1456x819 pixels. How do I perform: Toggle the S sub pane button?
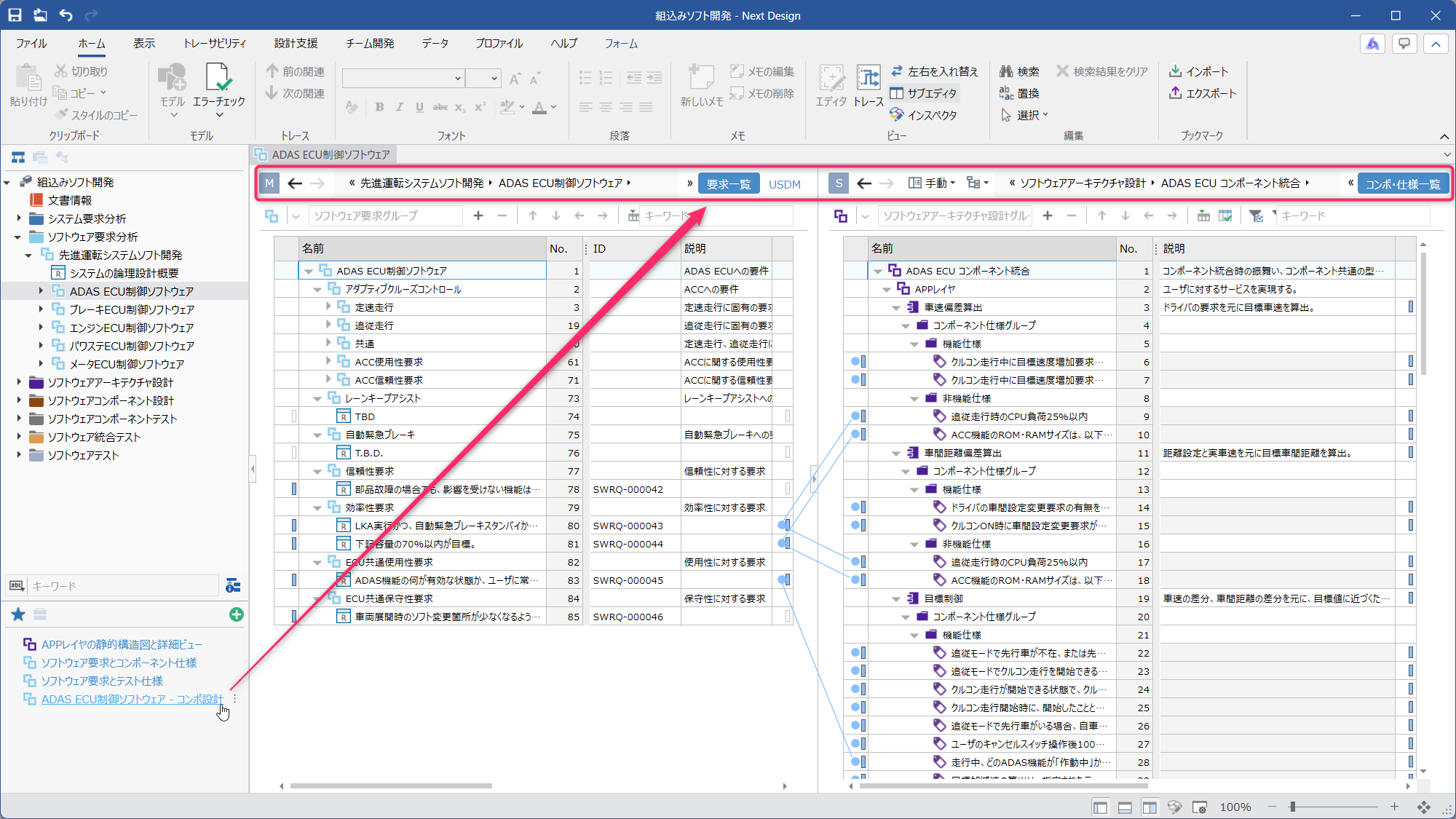839,183
